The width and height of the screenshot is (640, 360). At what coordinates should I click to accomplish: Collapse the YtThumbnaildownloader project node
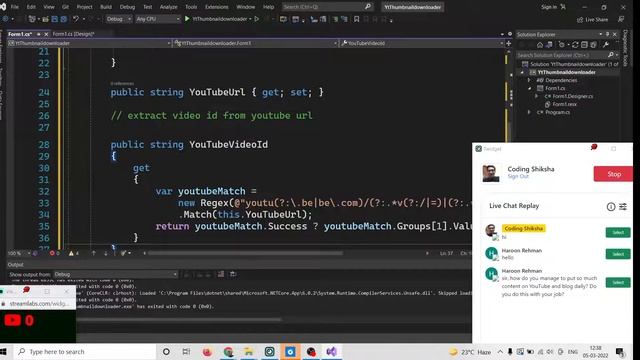pyautogui.click(x=522, y=72)
